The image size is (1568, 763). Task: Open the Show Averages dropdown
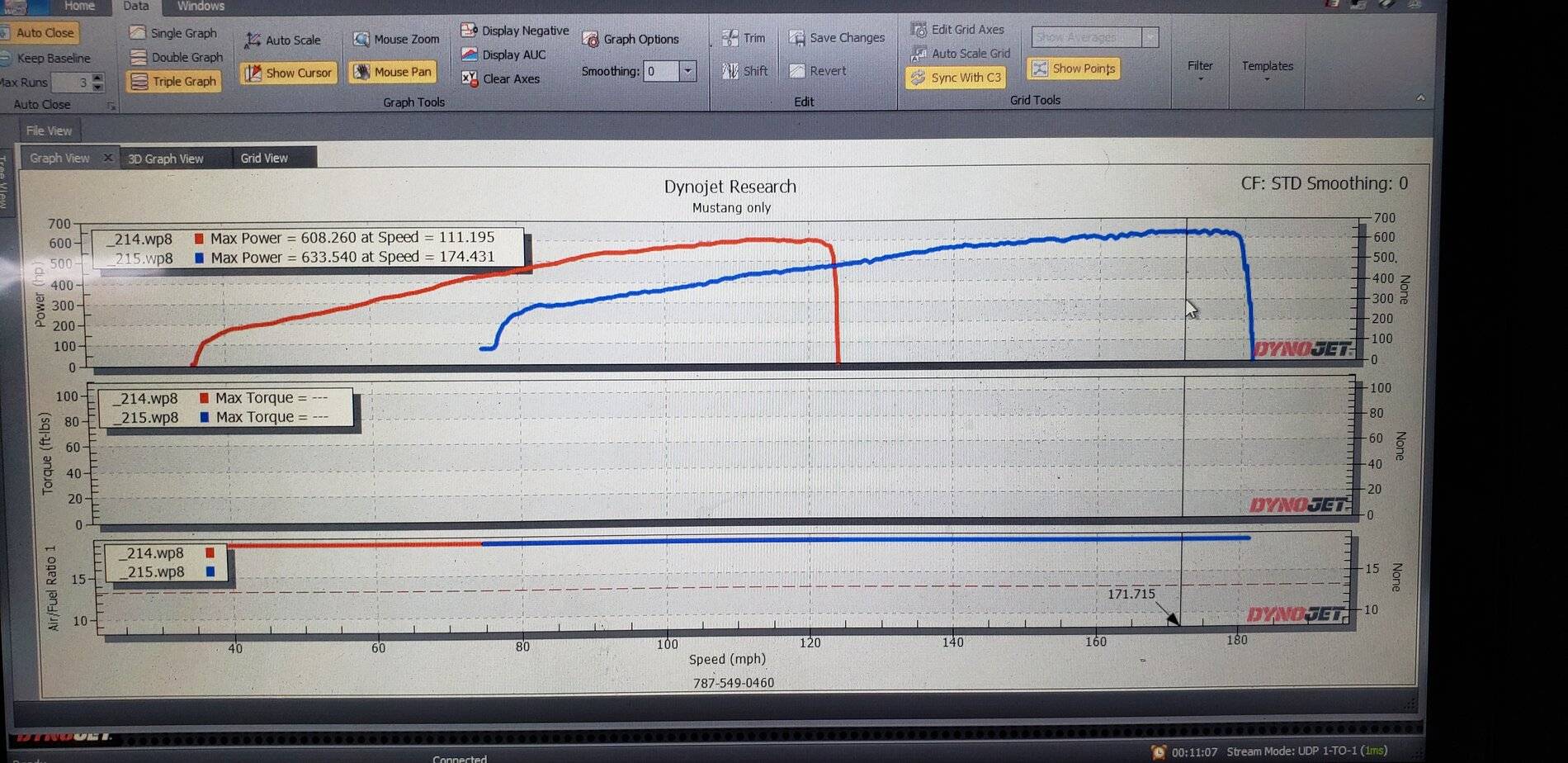pos(1150,37)
